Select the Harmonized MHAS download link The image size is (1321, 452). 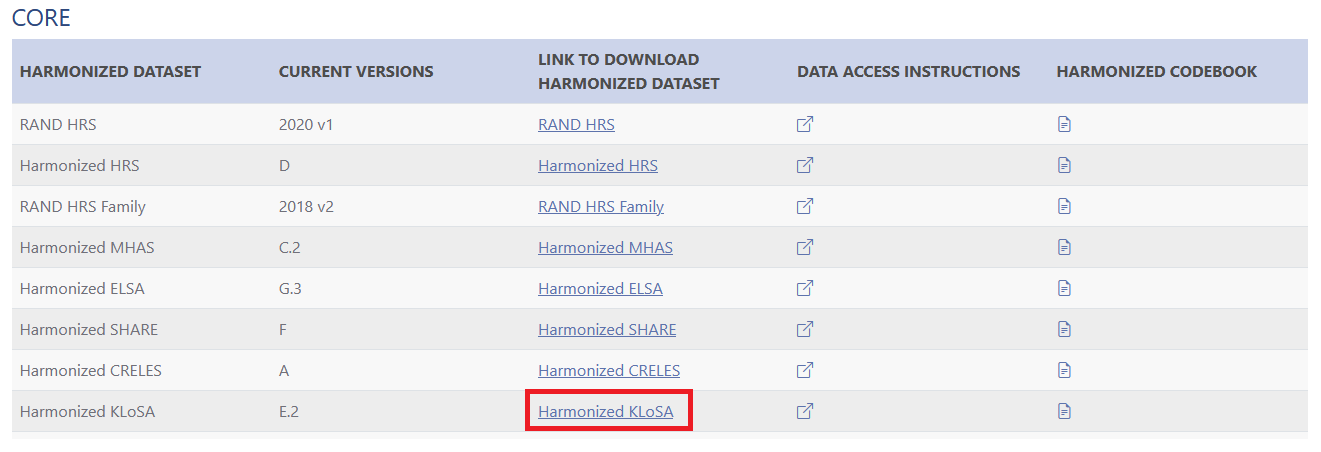pyautogui.click(x=605, y=247)
